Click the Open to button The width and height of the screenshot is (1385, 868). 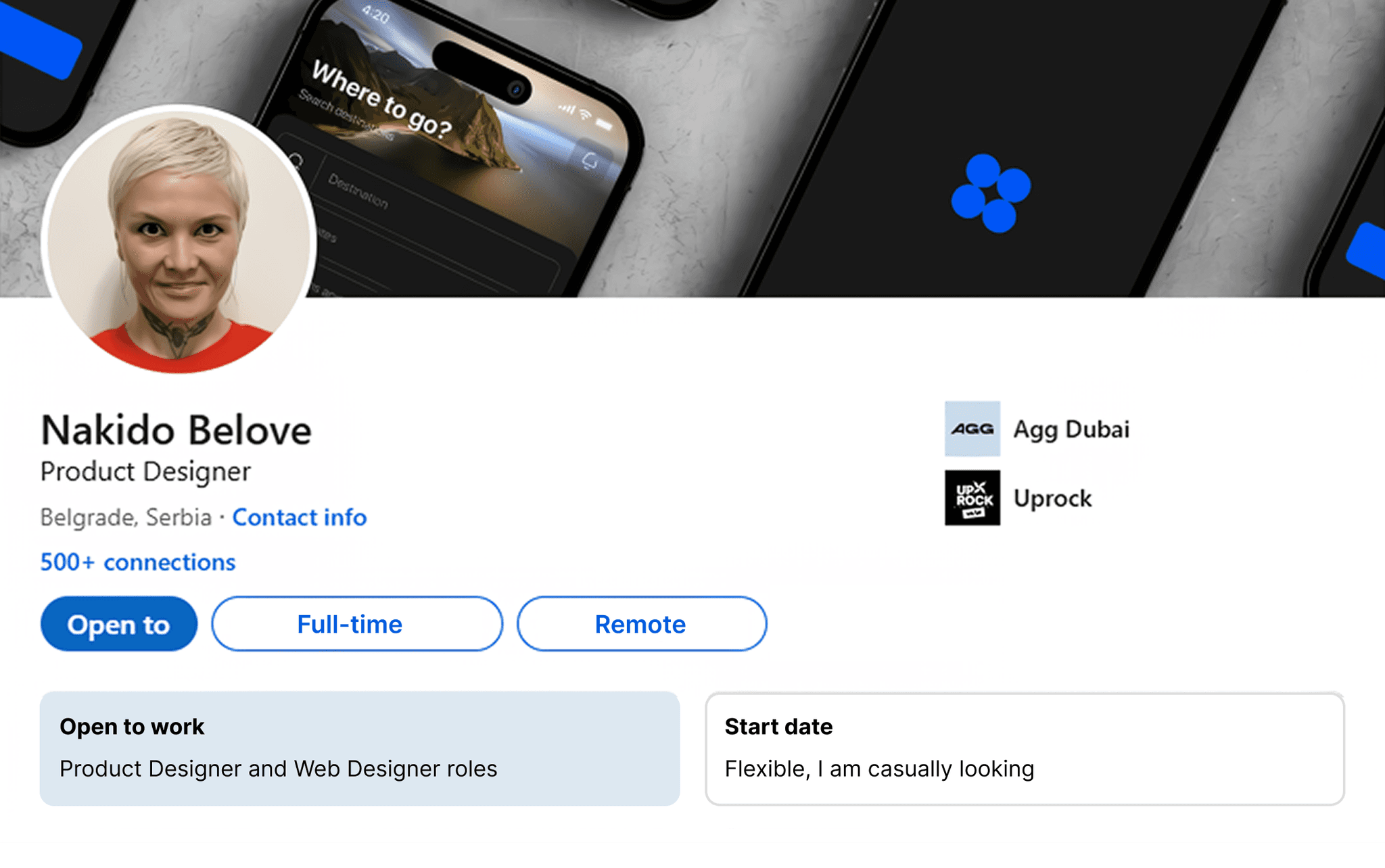pos(119,624)
